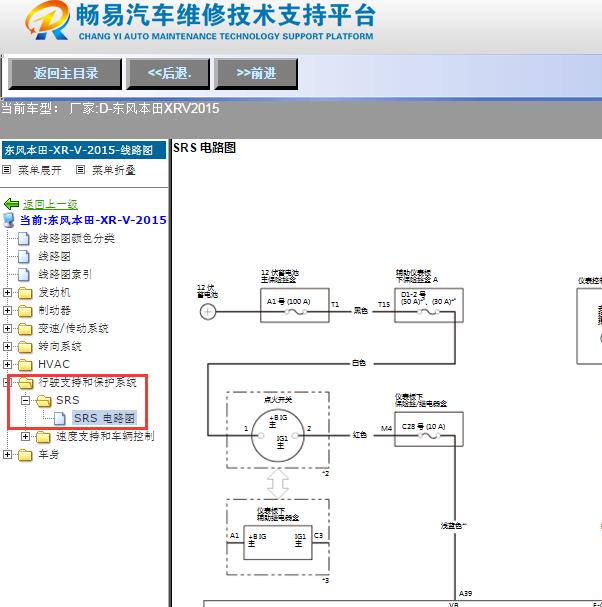
Task: Select 行驶支持和保护系统 tree label
Action: click(87, 382)
